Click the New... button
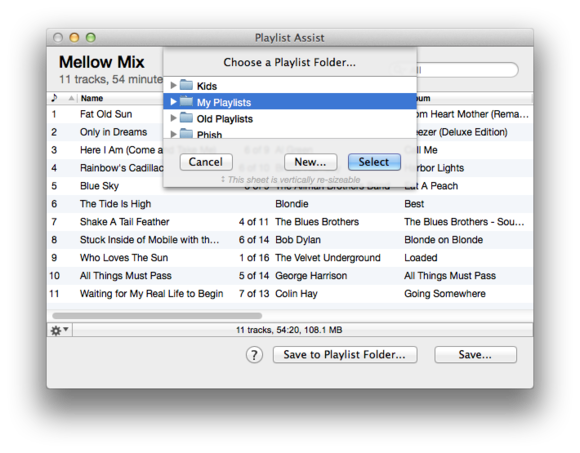The image size is (580, 453). click(x=310, y=162)
